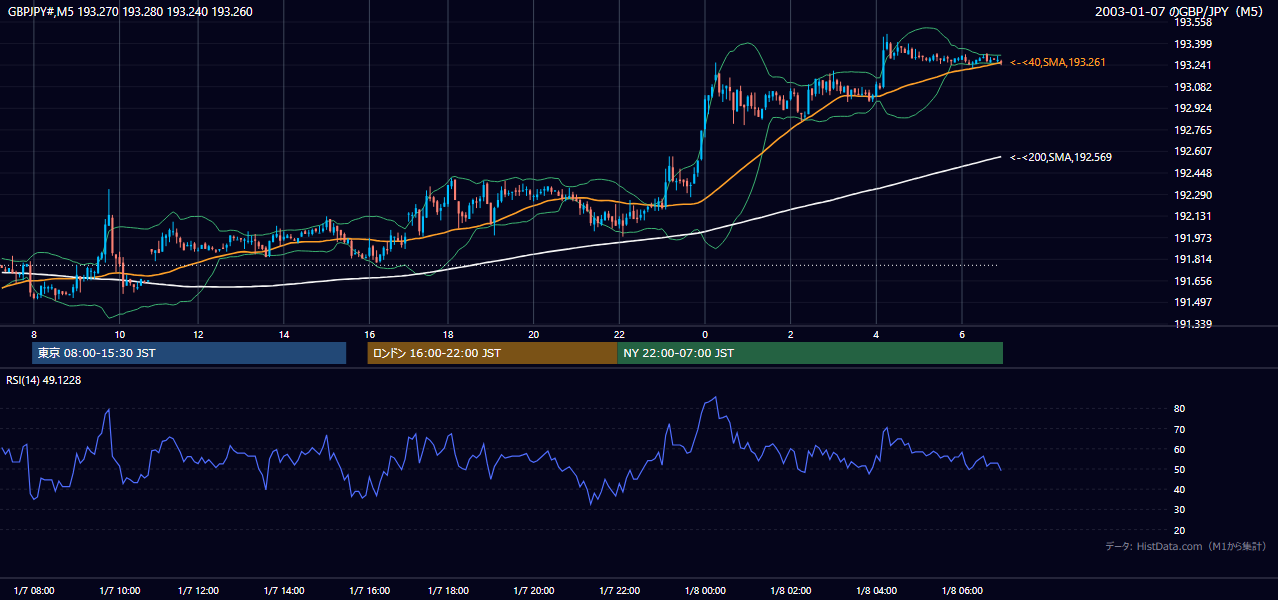Click hour tick '22' under the price chart
Viewport: 1278px width, 600px height.
tap(619, 335)
